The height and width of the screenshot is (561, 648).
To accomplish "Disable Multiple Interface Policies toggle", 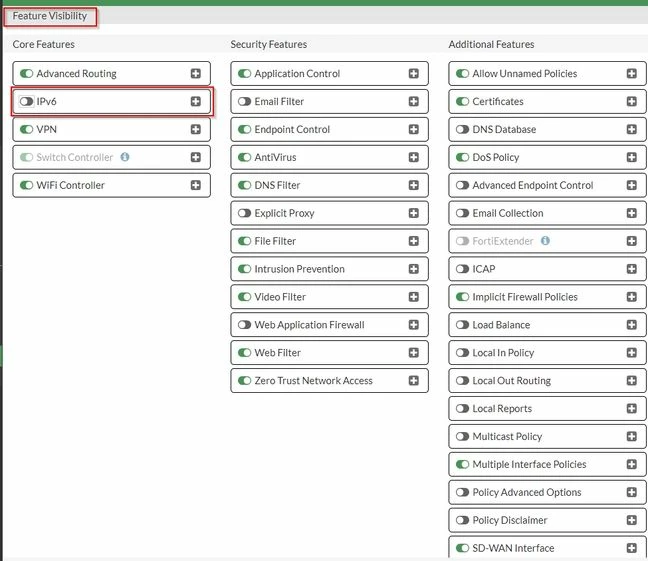I will 462,464.
